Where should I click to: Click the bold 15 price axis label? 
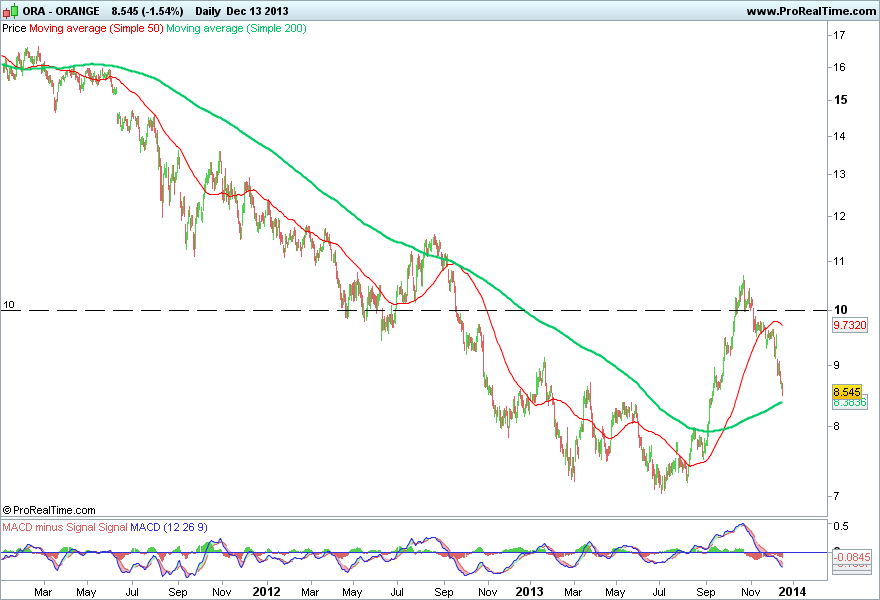coord(840,100)
